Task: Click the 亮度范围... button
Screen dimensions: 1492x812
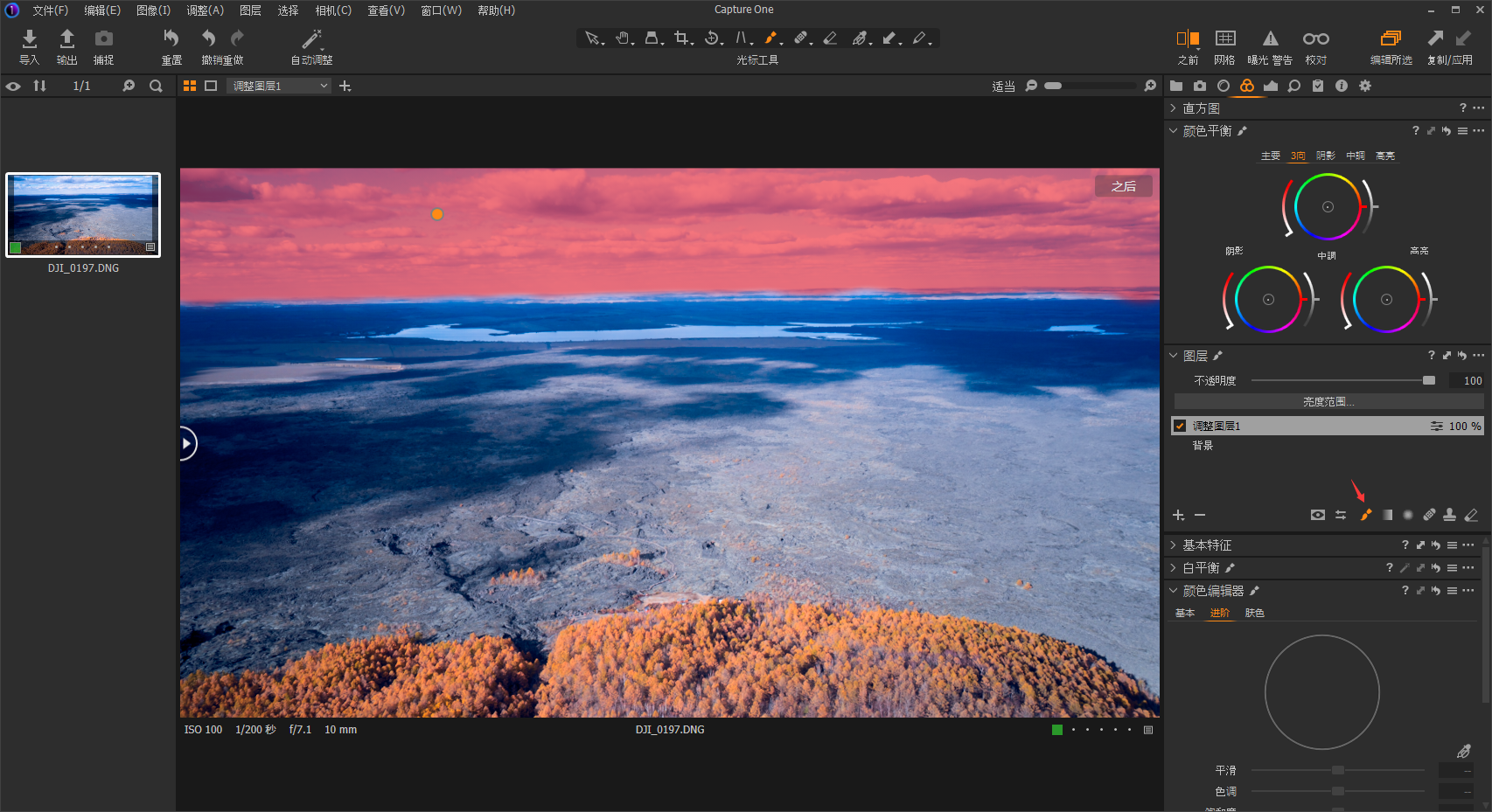Action: 1328,402
